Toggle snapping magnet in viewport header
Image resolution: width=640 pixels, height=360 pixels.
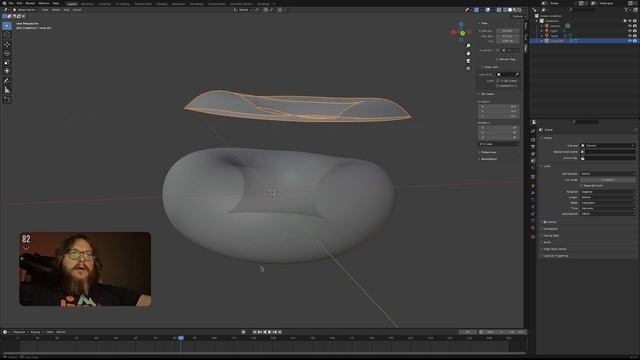(x=266, y=10)
